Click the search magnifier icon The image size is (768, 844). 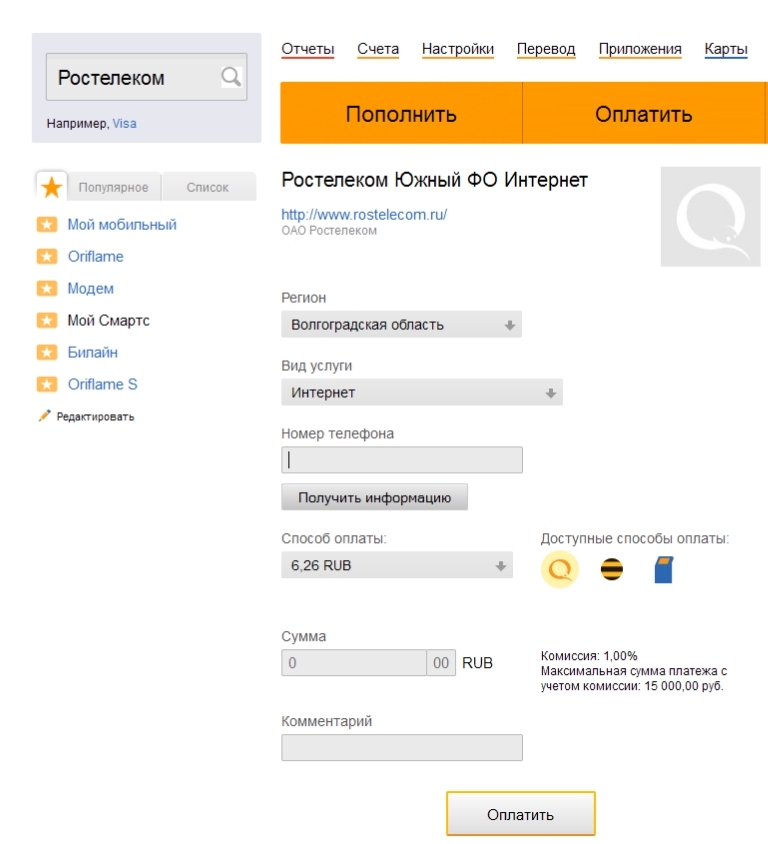(x=231, y=77)
